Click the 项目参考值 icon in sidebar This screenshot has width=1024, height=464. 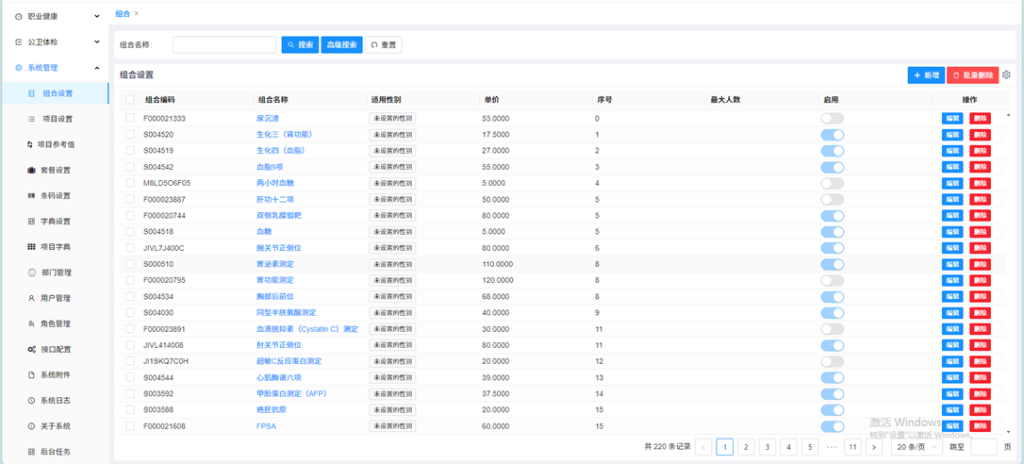[29, 144]
